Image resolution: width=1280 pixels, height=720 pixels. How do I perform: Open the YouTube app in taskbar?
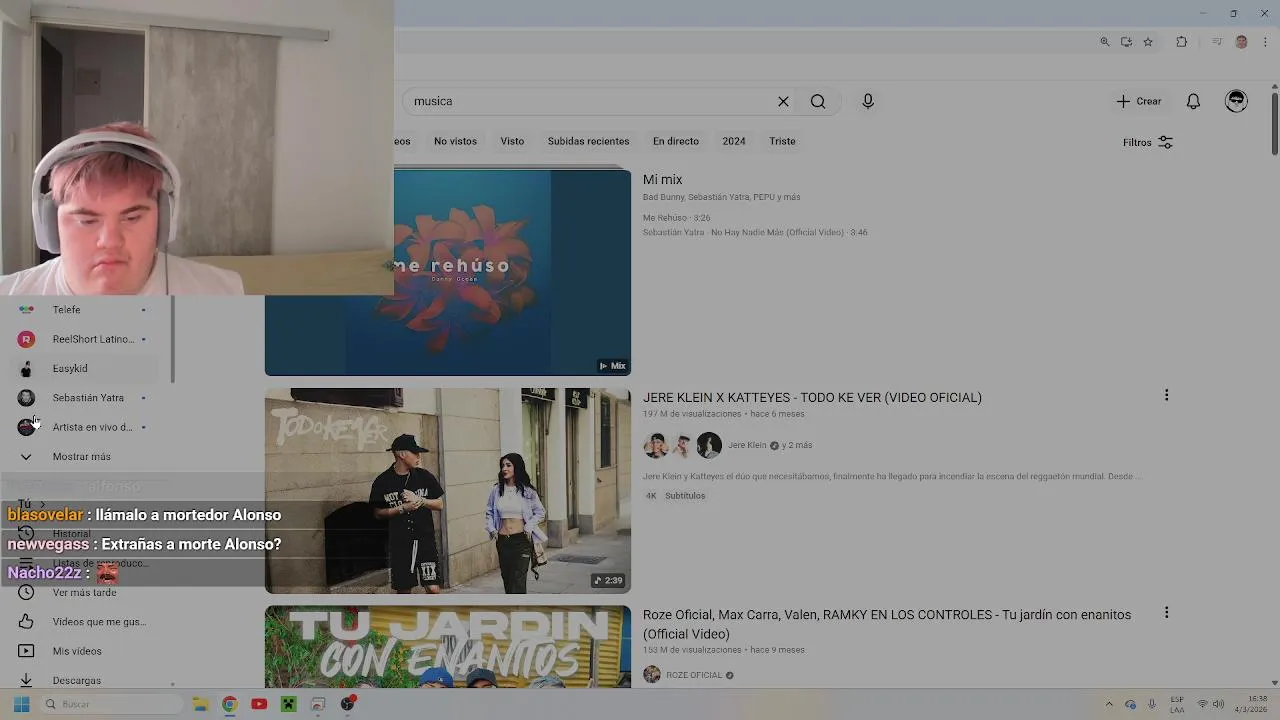click(x=259, y=705)
